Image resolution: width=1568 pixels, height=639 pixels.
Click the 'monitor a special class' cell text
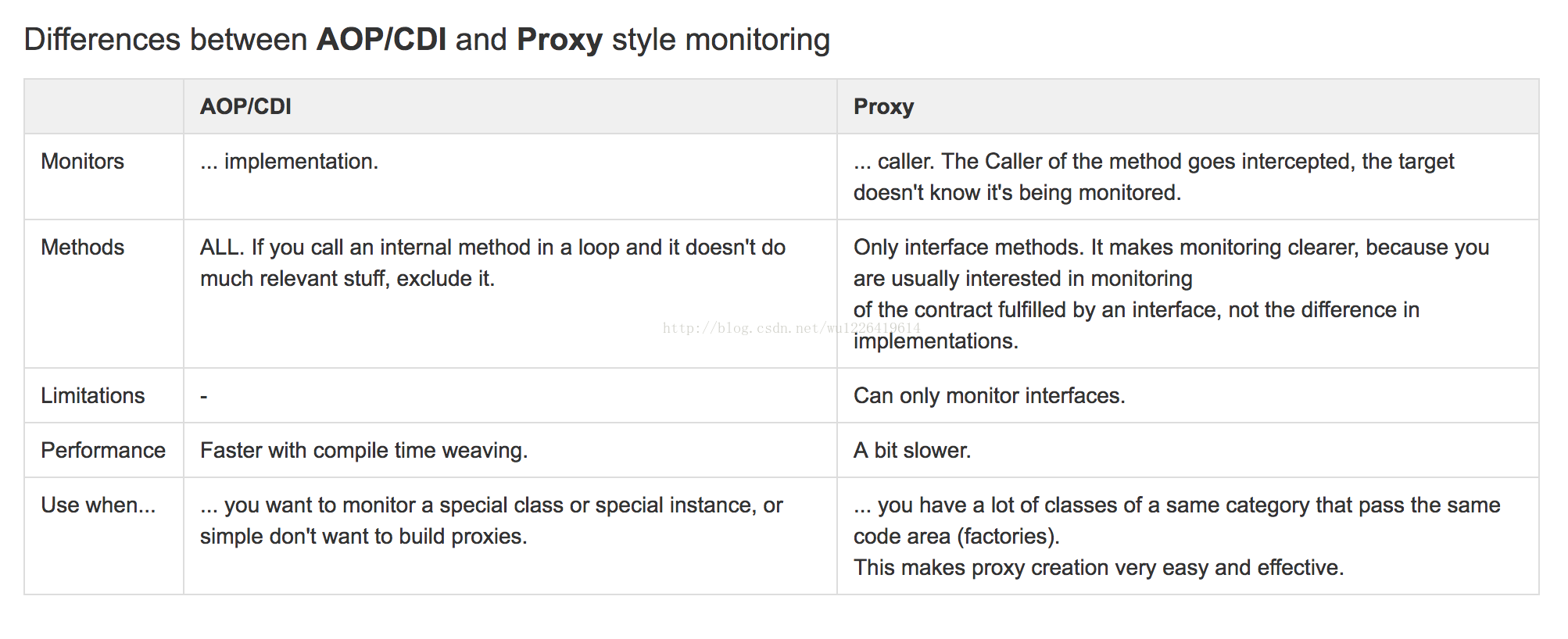491,520
